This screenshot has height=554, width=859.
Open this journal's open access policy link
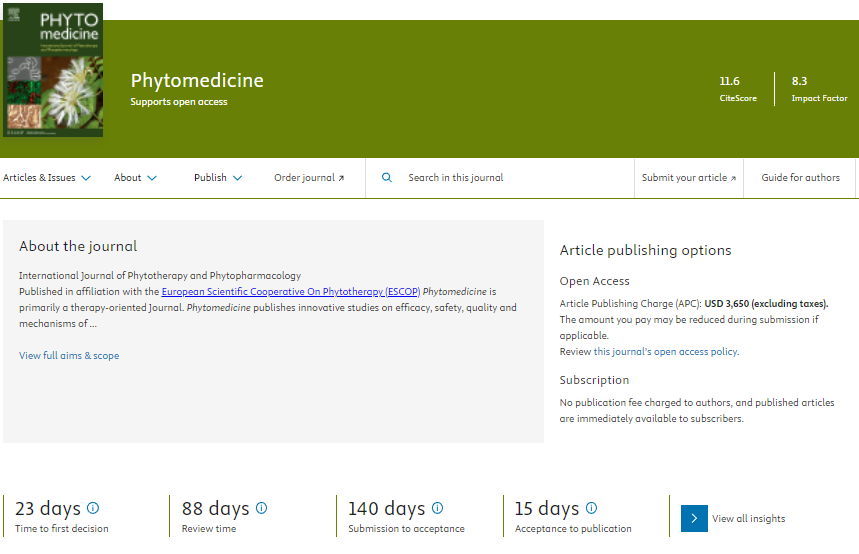click(666, 352)
